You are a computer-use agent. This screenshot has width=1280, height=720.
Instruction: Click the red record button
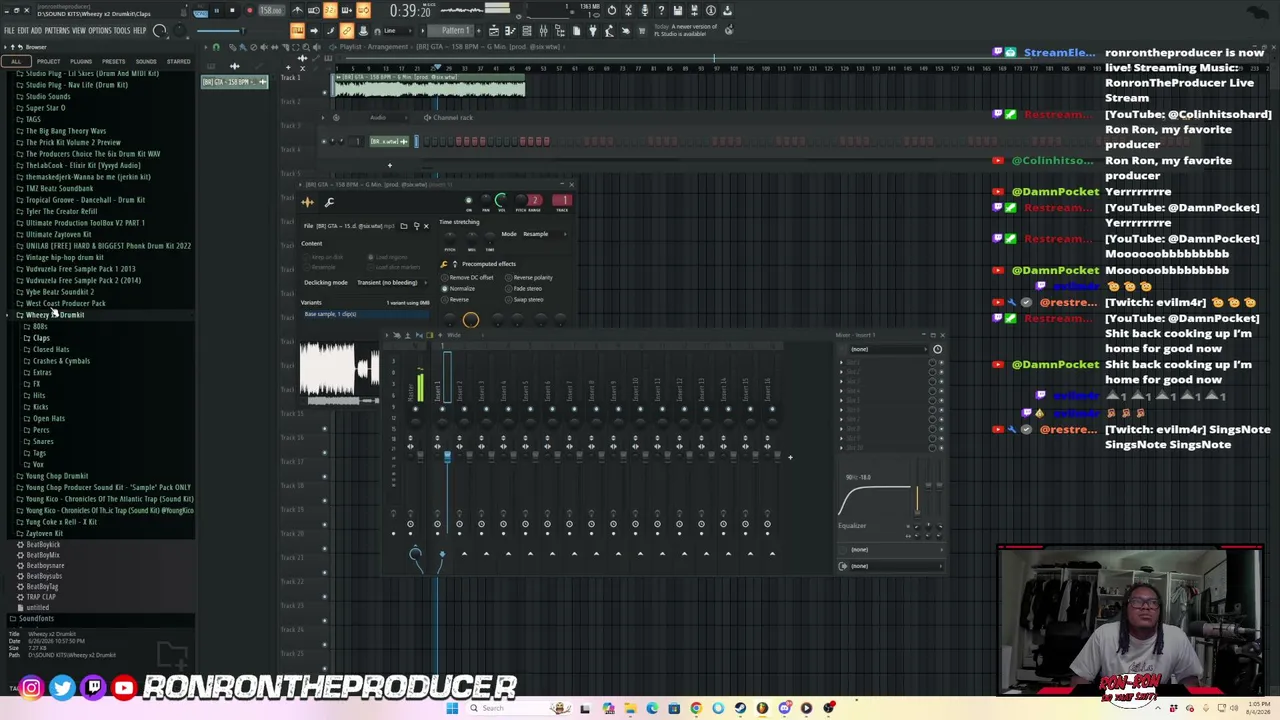click(x=249, y=11)
